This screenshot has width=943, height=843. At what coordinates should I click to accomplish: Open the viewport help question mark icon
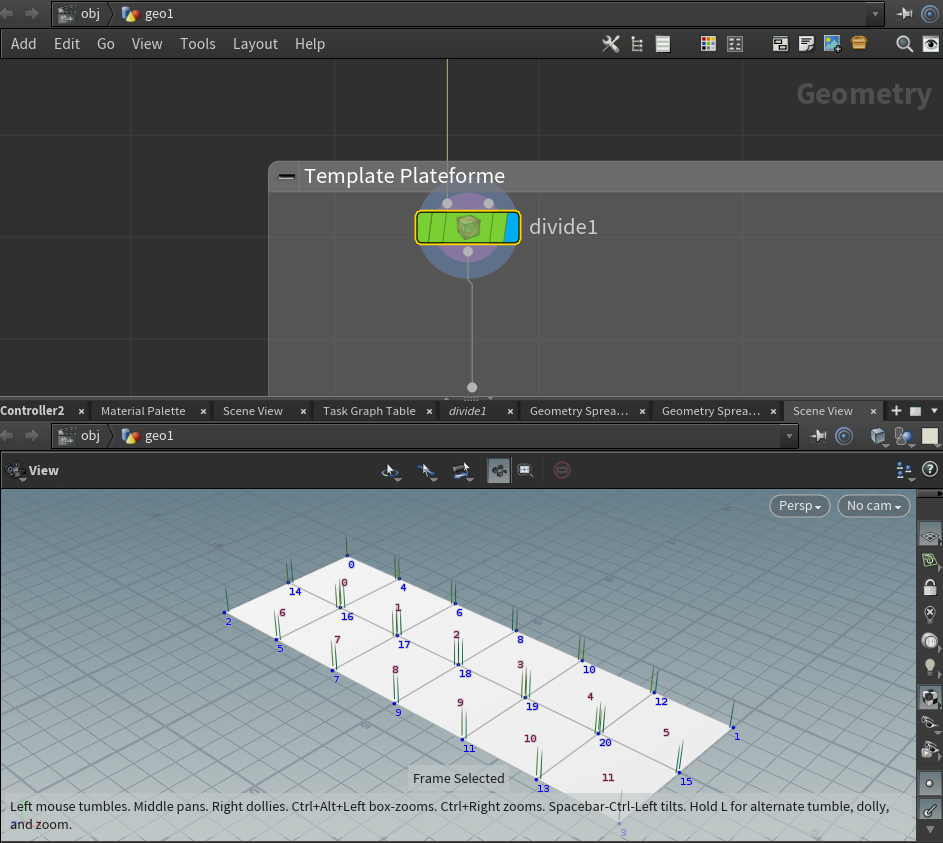click(x=929, y=469)
